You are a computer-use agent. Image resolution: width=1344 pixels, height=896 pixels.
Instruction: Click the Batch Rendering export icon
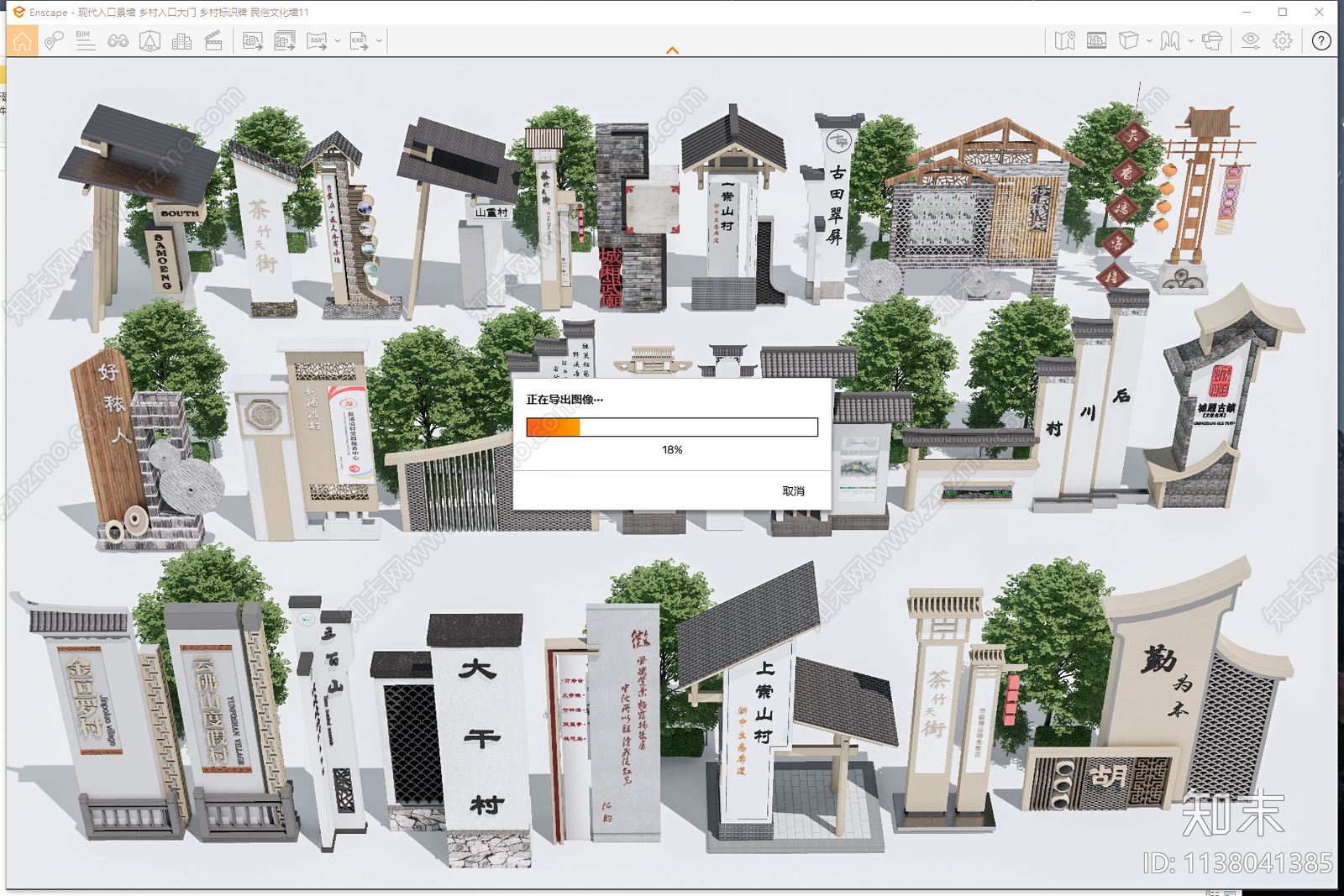click(285, 40)
